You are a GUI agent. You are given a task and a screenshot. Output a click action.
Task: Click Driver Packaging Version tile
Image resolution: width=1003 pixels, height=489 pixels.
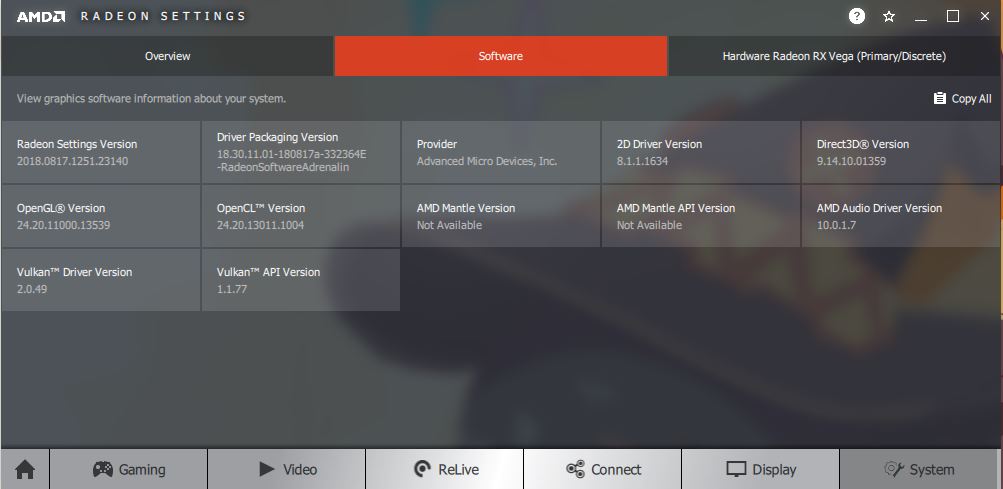point(301,152)
